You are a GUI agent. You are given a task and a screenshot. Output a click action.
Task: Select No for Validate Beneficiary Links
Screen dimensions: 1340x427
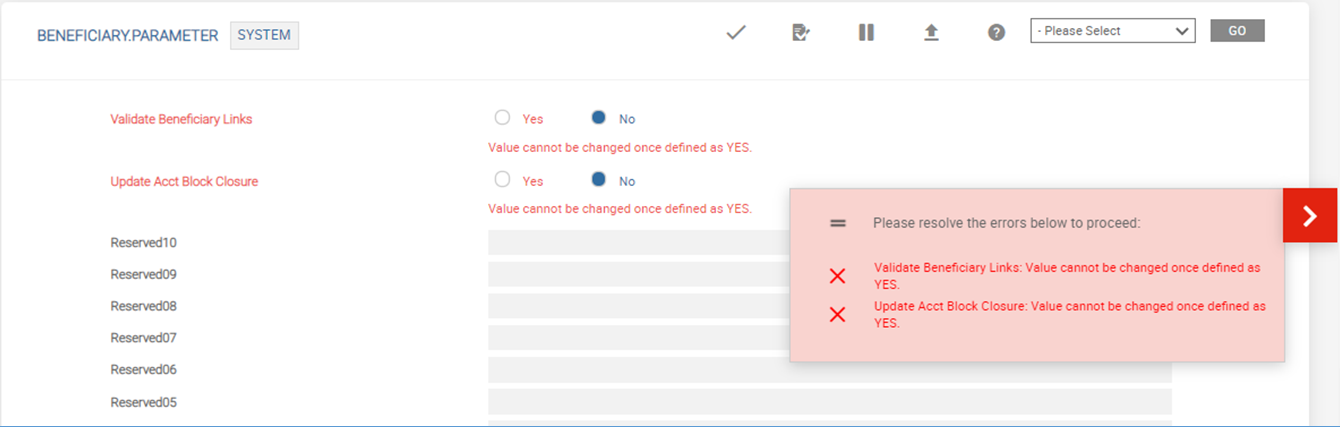pos(599,117)
